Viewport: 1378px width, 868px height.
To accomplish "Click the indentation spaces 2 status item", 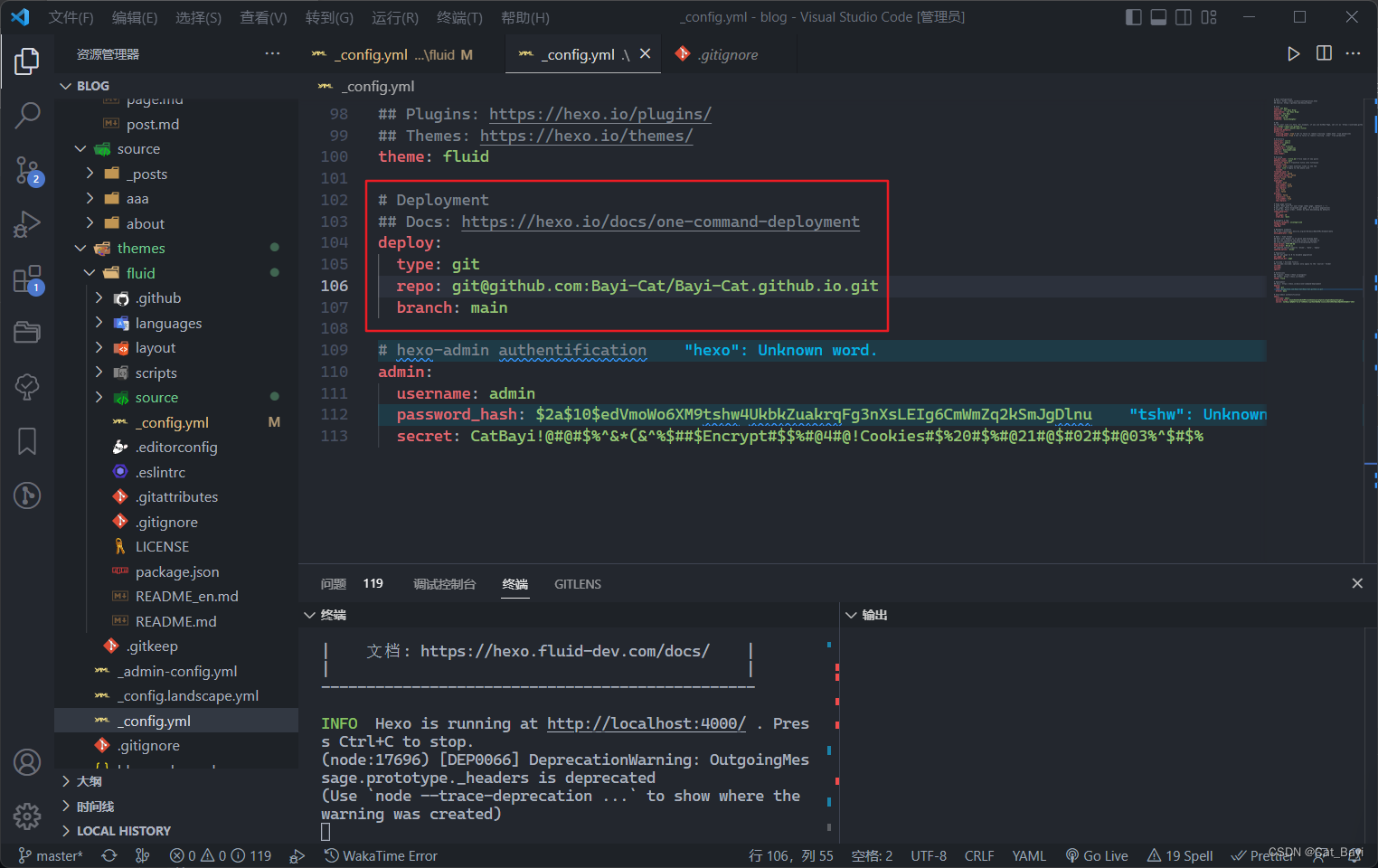I will (x=872, y=855).
